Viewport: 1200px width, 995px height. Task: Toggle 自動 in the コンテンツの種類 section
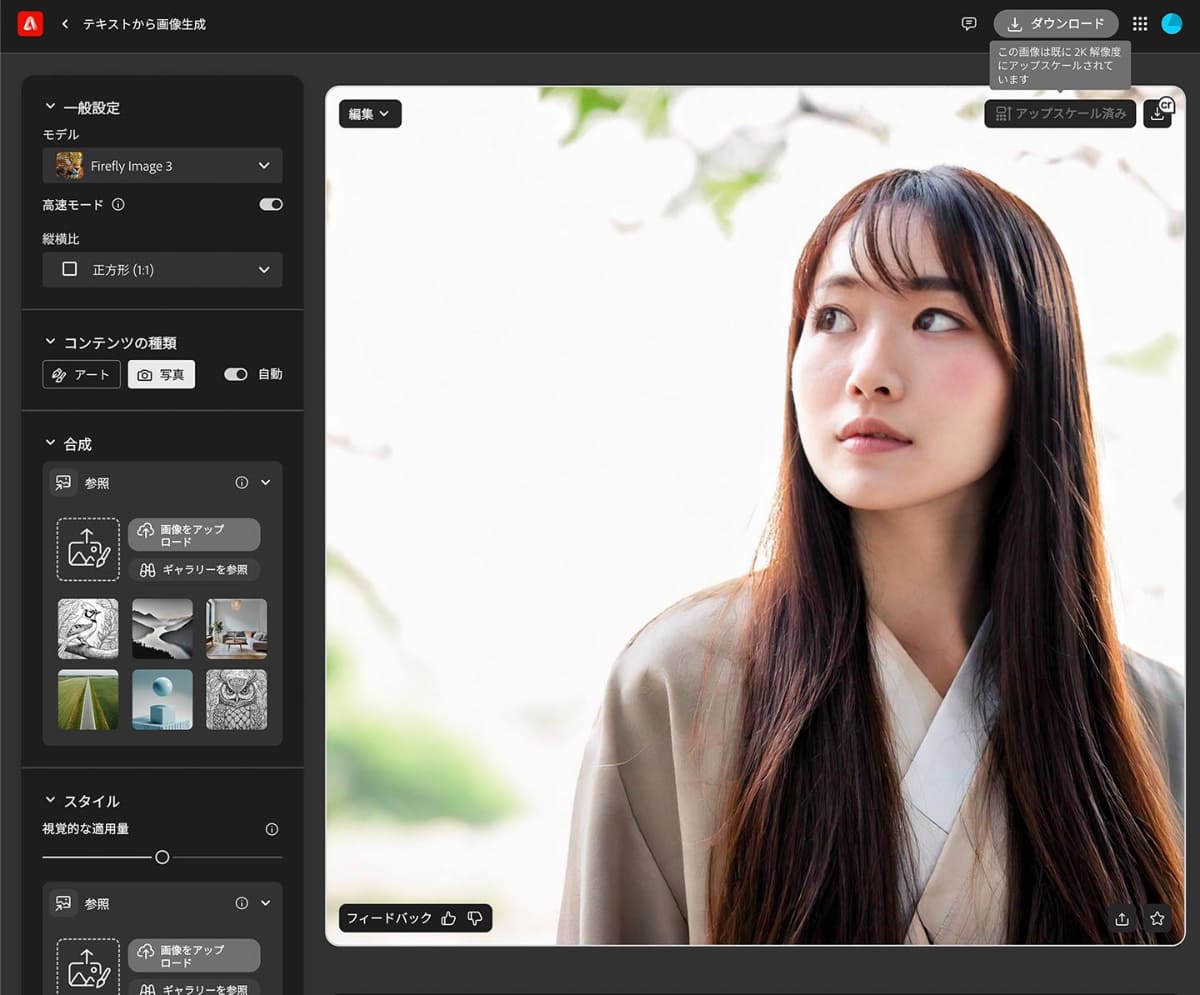coord(236,374)
